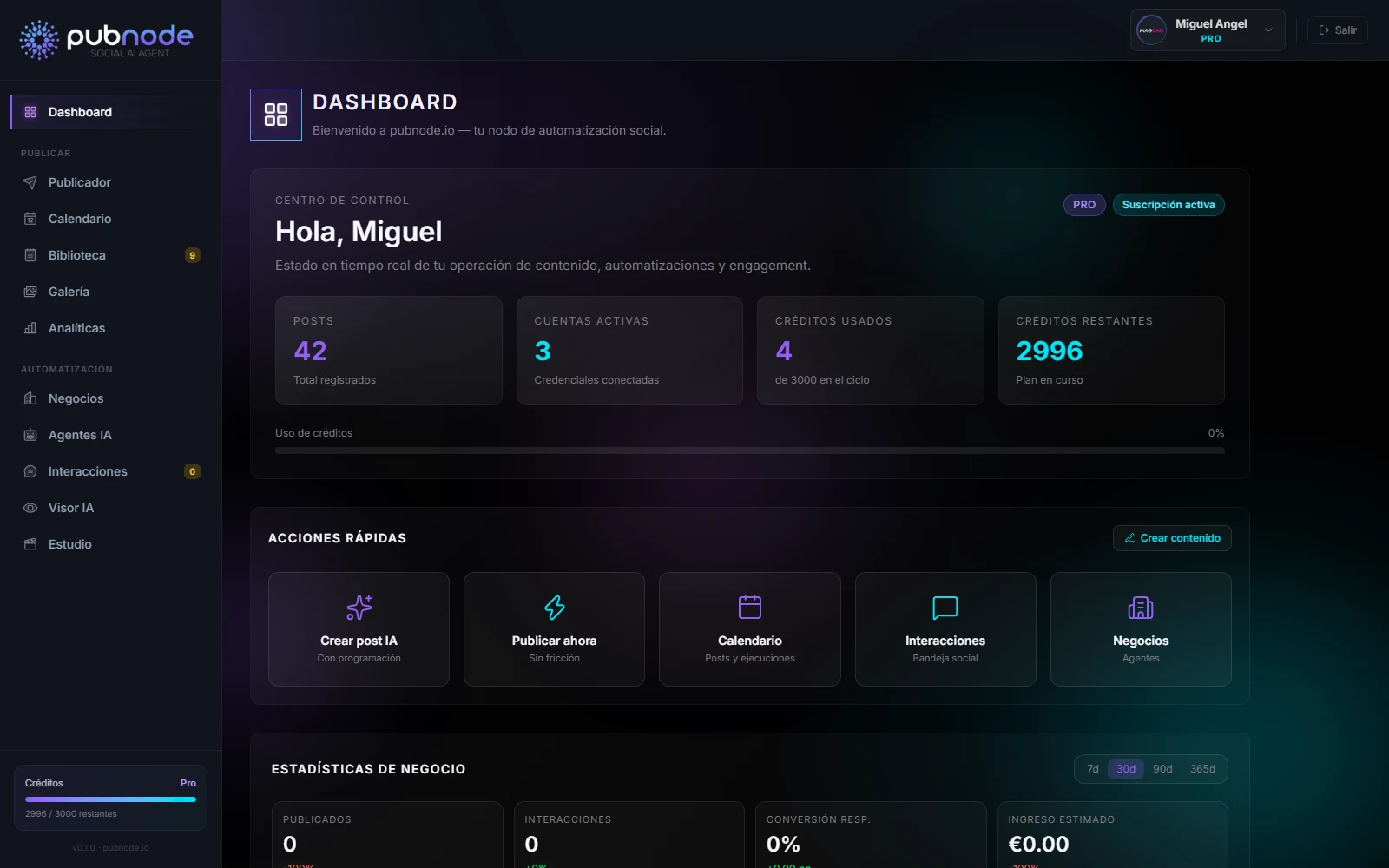This screenshot has width=1389, height=868.
Task: Click the calendar icon on Calendario quick action
Action: 750,607
